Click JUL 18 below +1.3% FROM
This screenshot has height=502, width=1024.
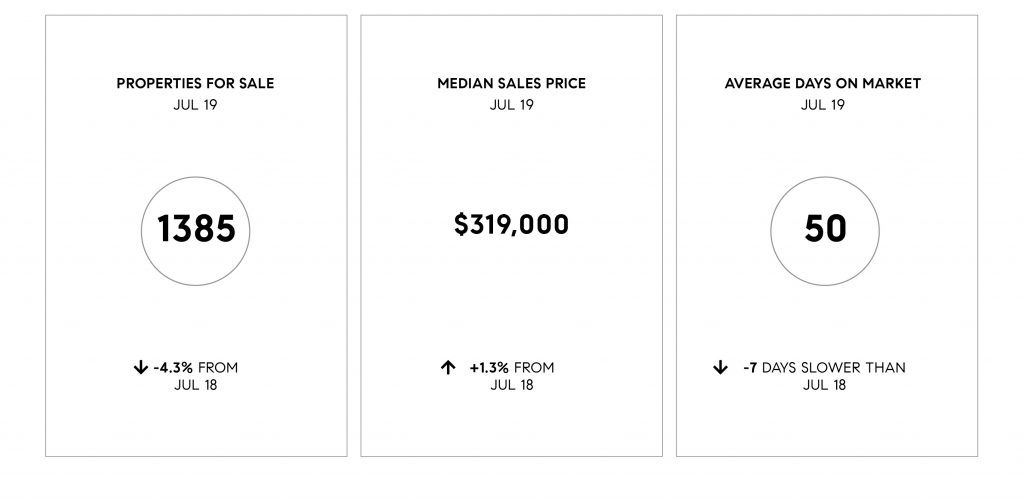tap(512, 385)
